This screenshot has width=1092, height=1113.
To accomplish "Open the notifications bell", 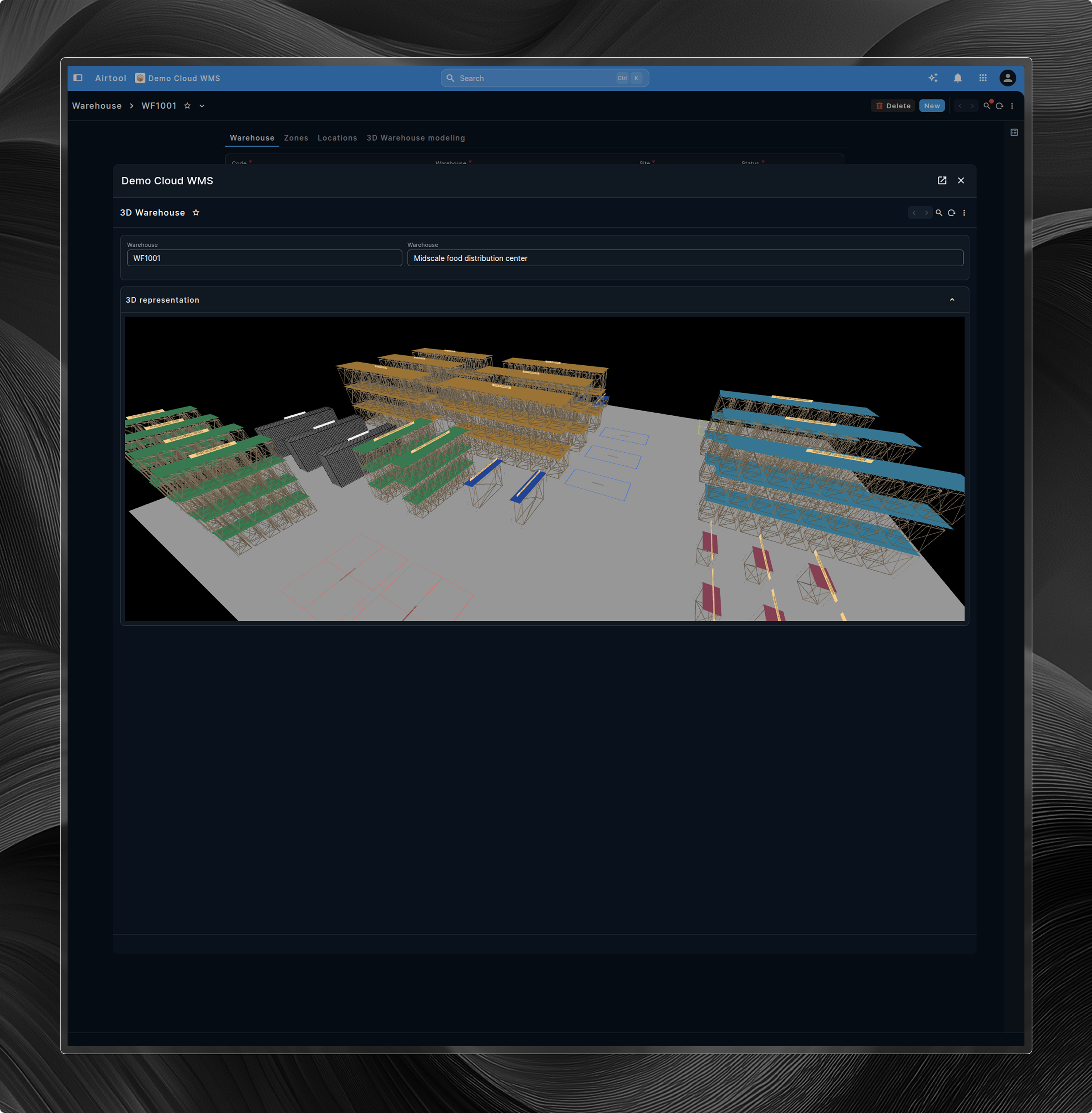I will [957, 78].
